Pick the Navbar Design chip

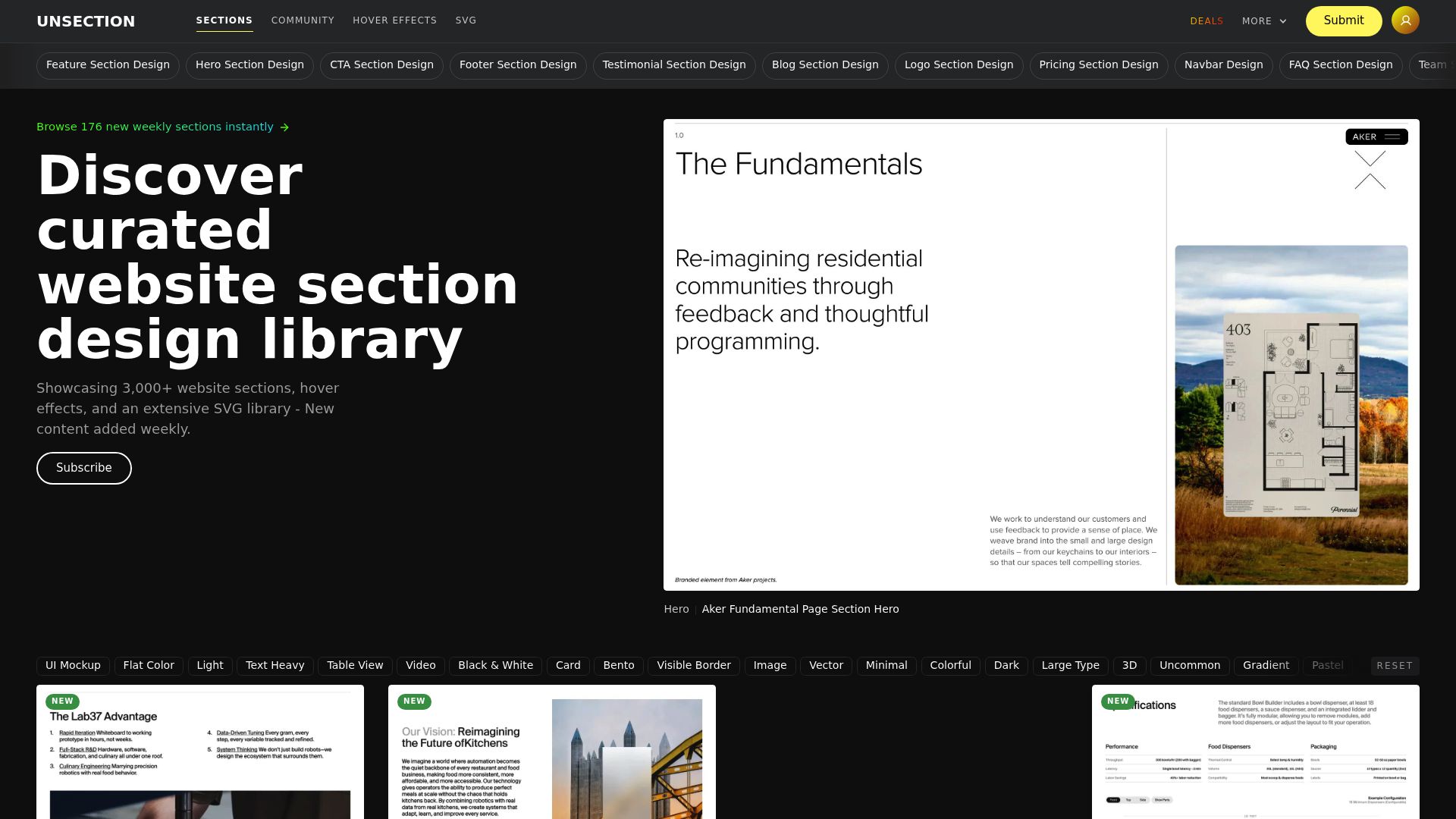click(1223, 65)
